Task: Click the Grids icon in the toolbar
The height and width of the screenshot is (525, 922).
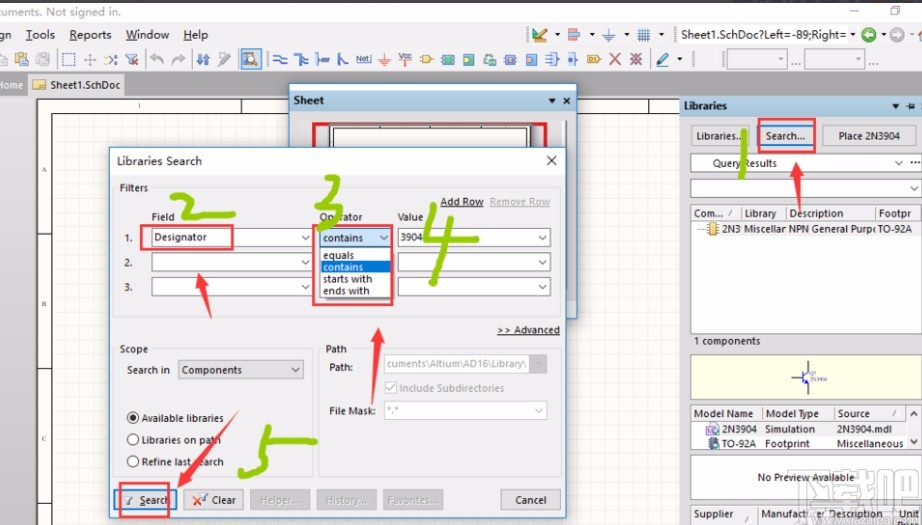Action: click(644, 35)
